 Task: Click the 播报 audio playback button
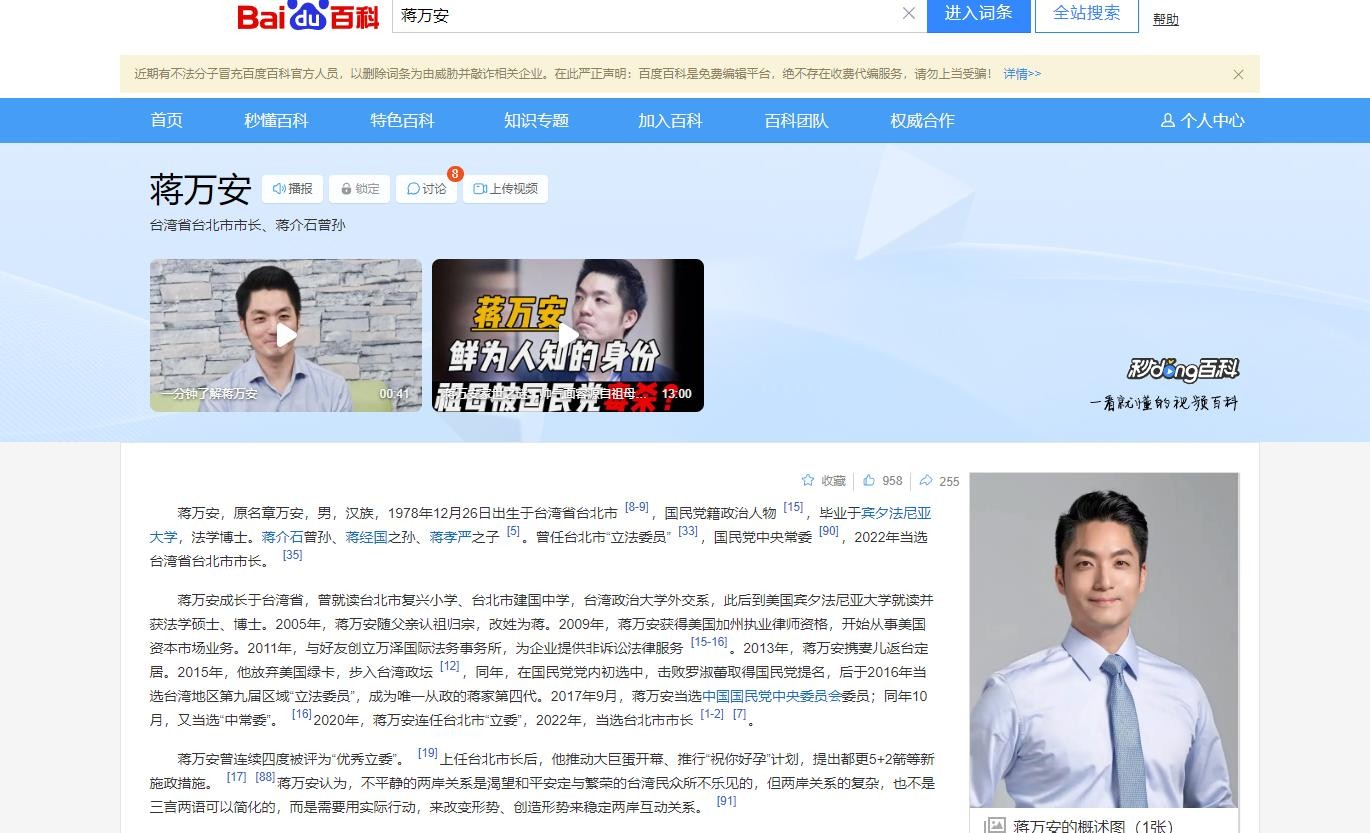pyautogui.click(x=292, y=189)
